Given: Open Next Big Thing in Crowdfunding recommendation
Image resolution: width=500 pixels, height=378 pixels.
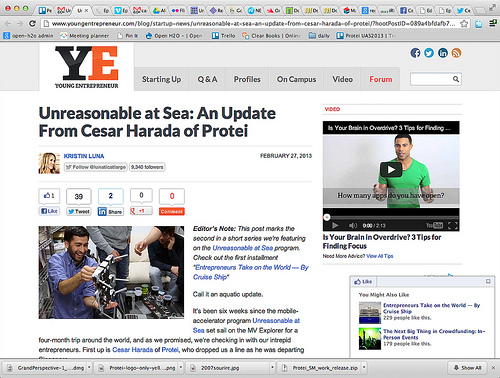Looking at the screenshot, I should 434,334.
